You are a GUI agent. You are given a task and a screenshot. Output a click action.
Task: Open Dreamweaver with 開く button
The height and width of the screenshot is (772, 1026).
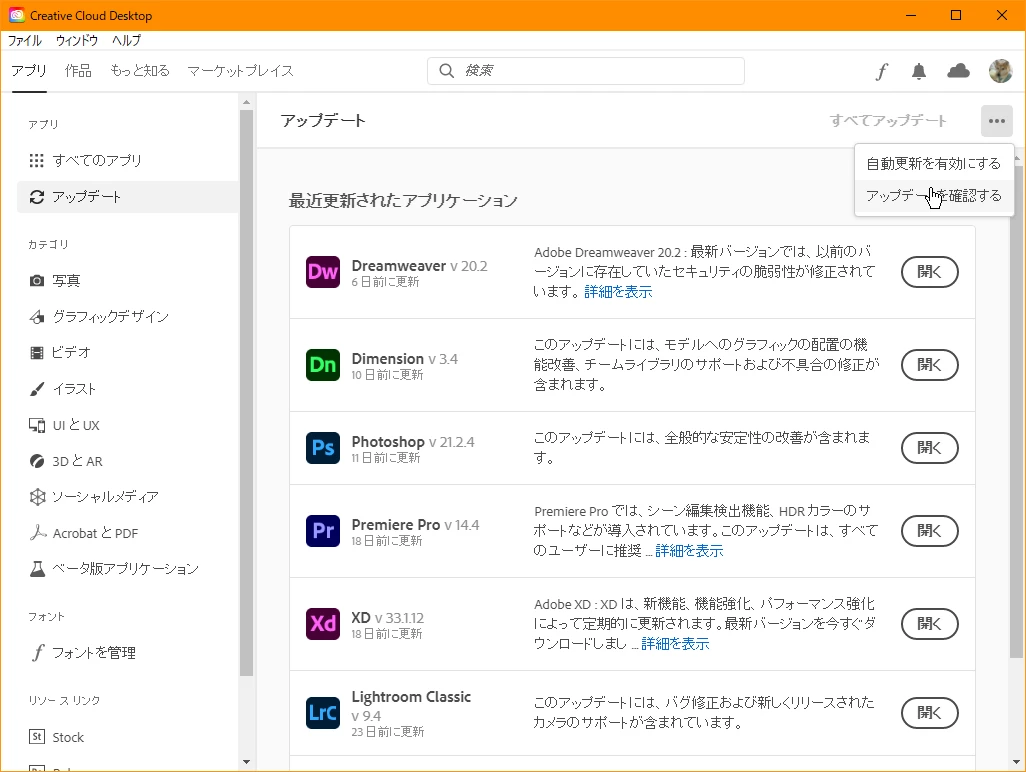pyautogui.click(x=929, y=272)
